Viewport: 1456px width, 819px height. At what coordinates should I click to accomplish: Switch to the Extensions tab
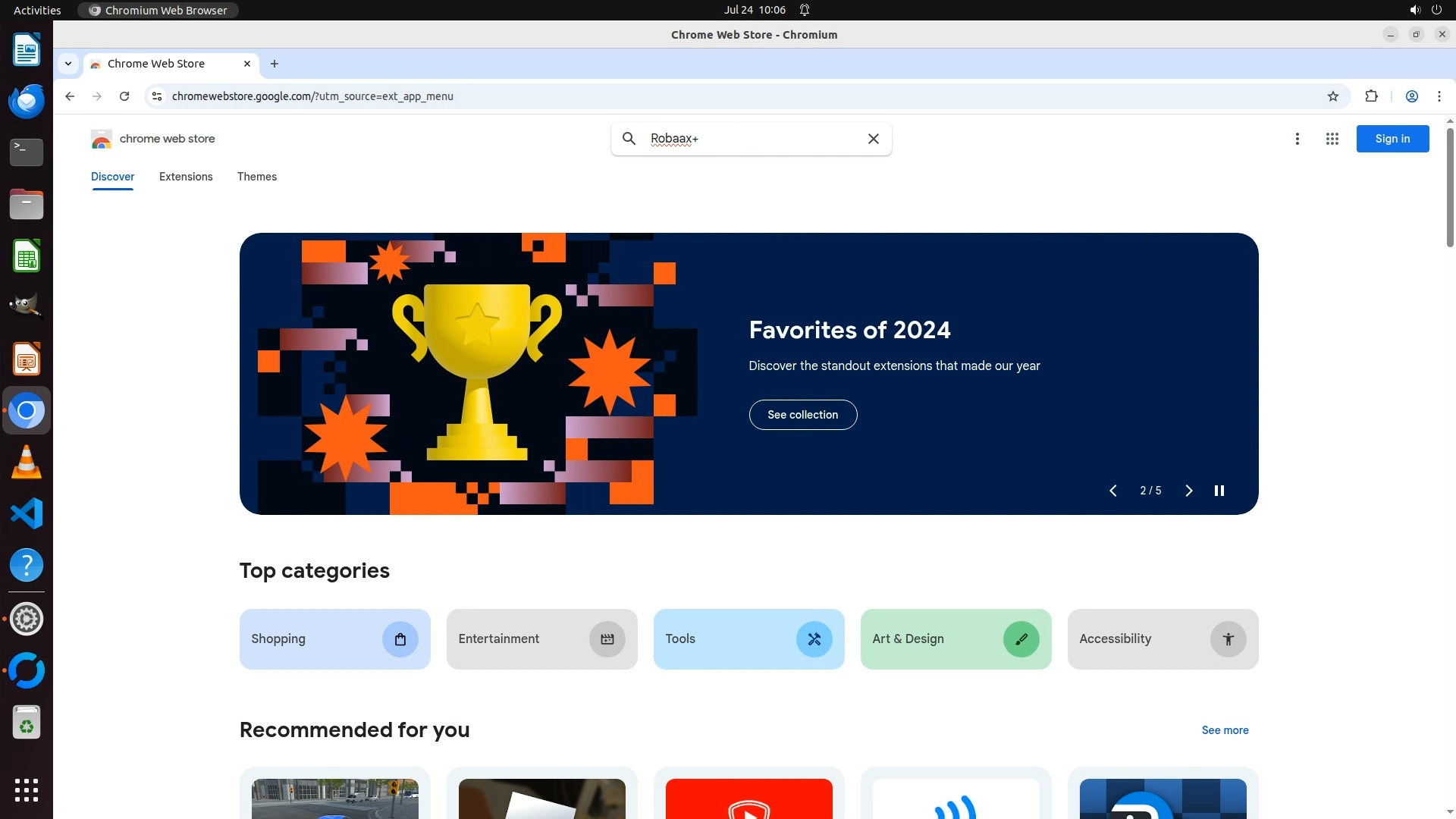tap(186, 177)
